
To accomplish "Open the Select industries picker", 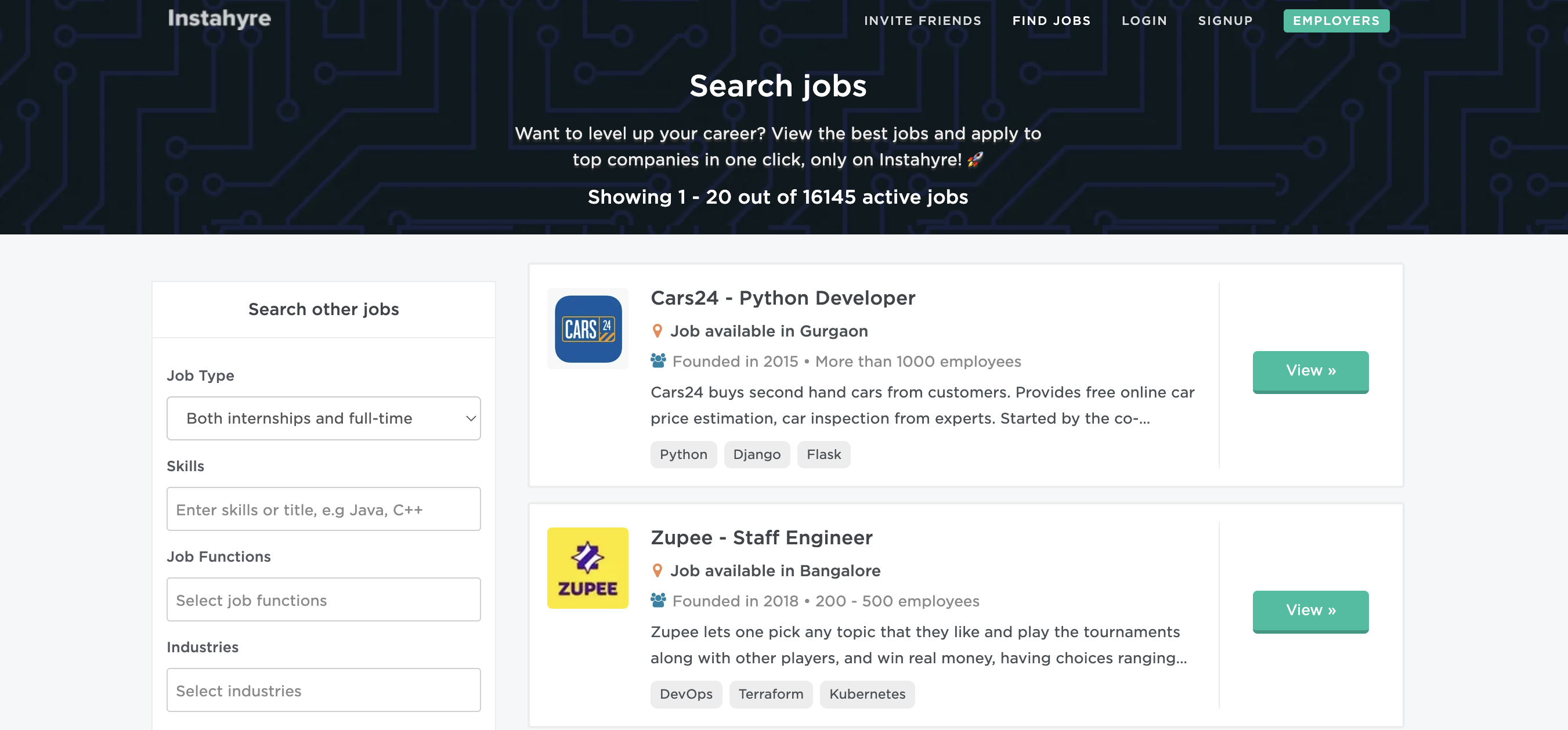I will pos(323,689).
